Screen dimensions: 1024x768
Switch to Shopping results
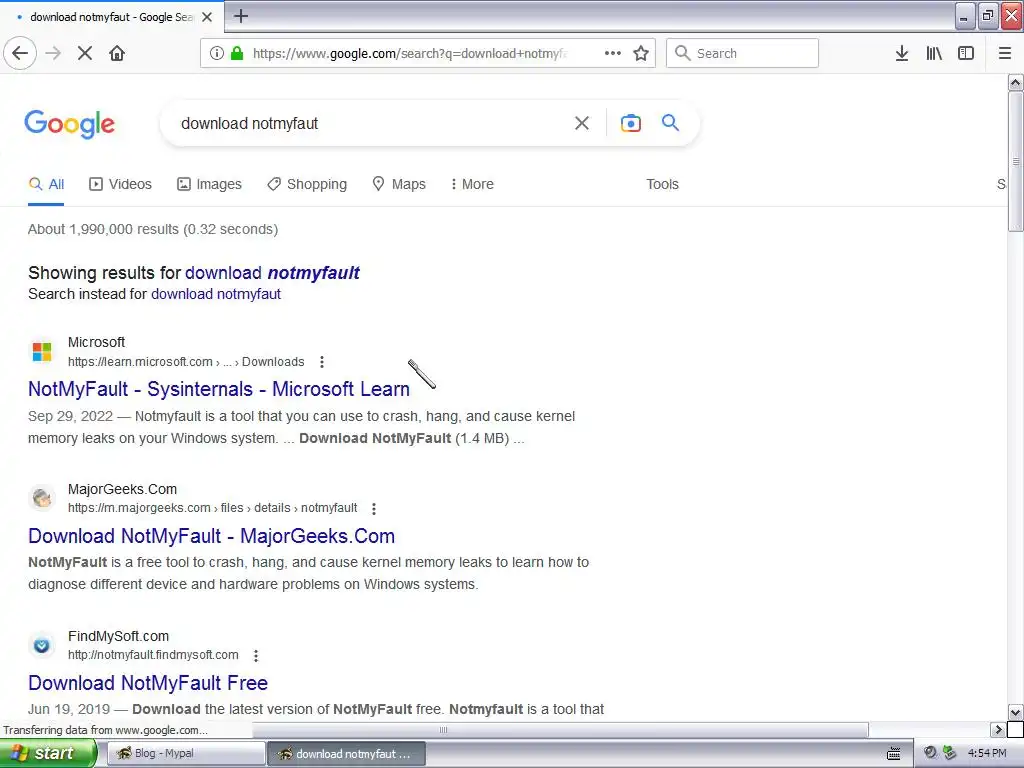coord(307,184)
